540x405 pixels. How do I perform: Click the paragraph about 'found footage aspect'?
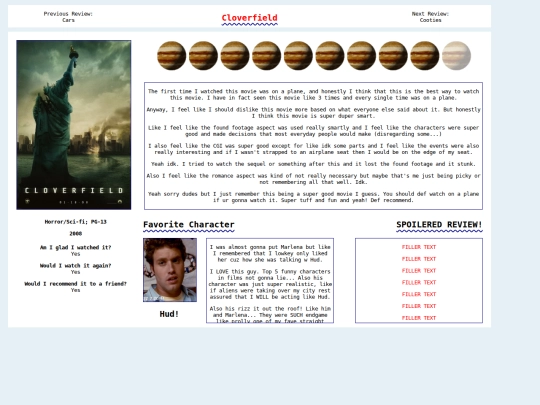click(x=313, y=131)
